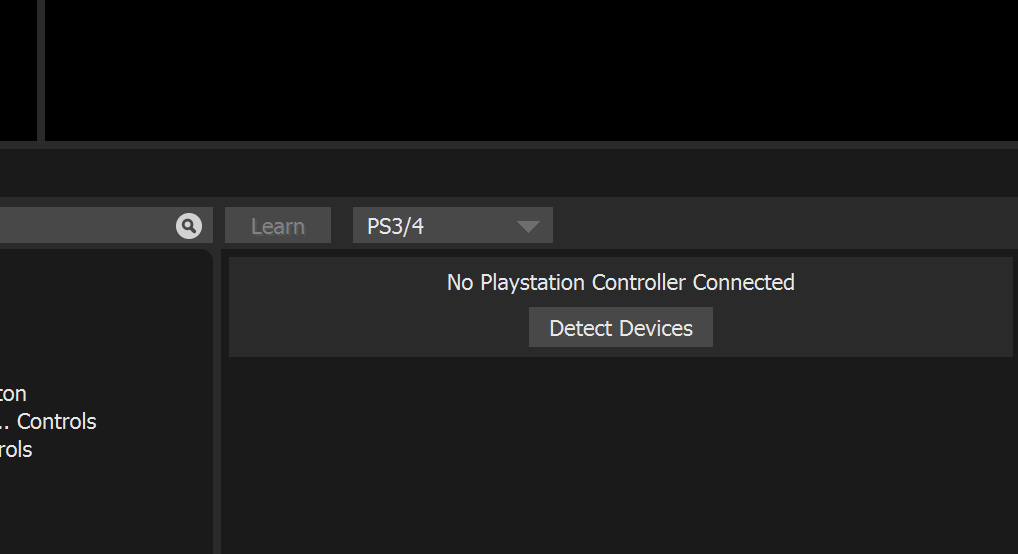Click the magnifying glass search icon
Viewport: 1018px width, 554px height.
click(188, 226)
